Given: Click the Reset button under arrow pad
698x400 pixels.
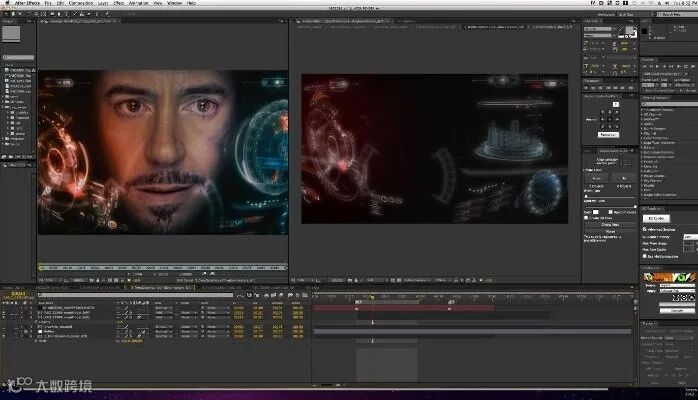Looking at the screenshot, I should point(608,134).
